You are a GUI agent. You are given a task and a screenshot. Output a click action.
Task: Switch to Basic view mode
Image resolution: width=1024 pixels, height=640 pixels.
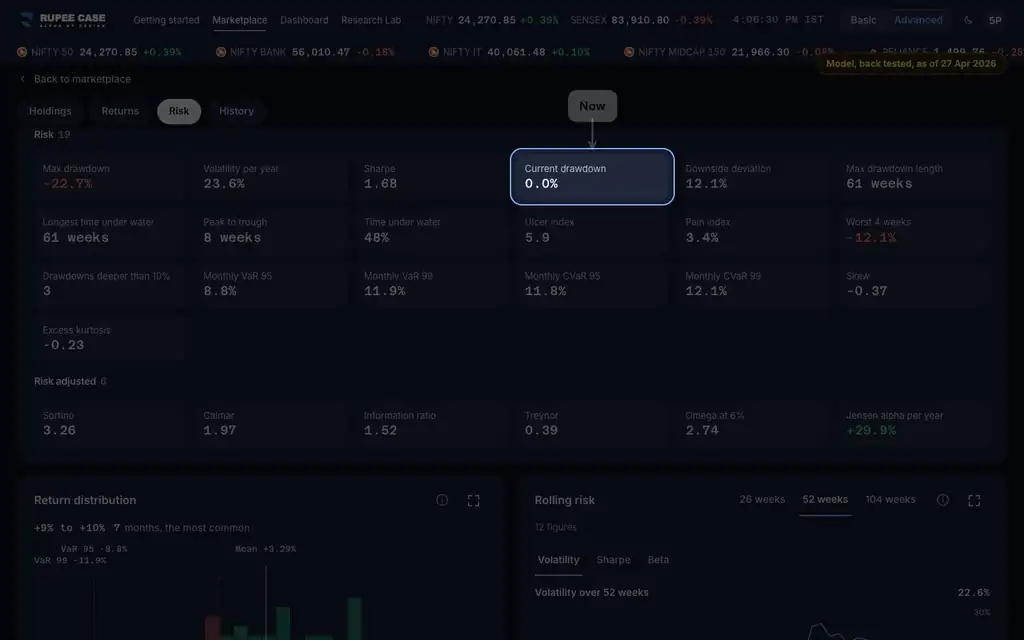[x=863, y=20]
